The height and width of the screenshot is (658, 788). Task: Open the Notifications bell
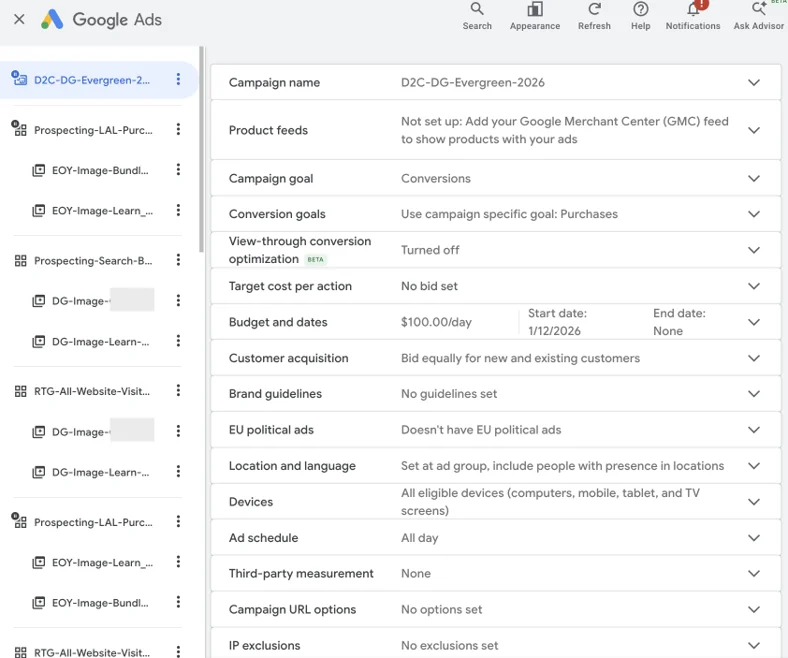693,16
